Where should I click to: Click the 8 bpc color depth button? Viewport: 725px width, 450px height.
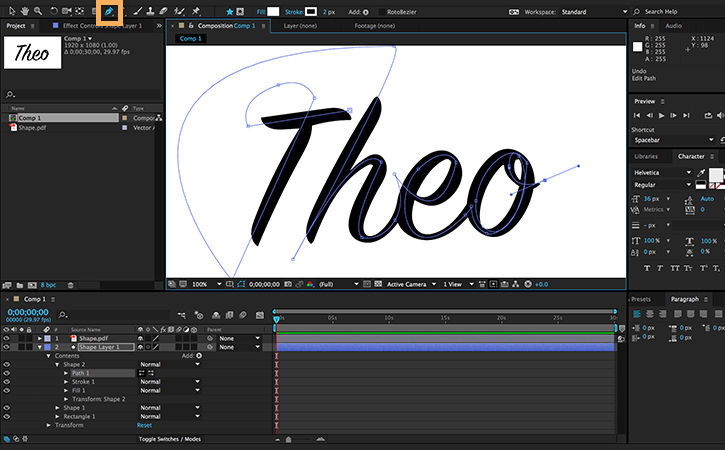48,285
